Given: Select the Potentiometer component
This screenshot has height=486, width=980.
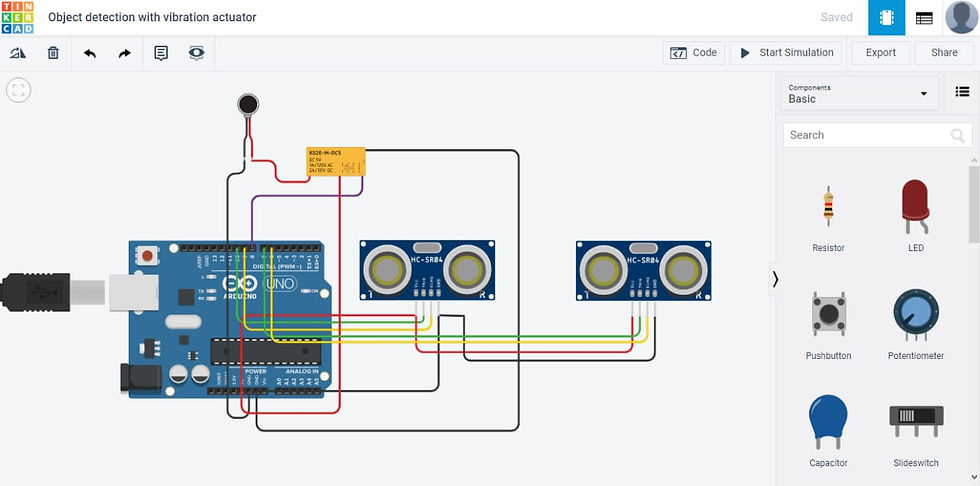Looking at the screenshot, I should pos(916,325).
